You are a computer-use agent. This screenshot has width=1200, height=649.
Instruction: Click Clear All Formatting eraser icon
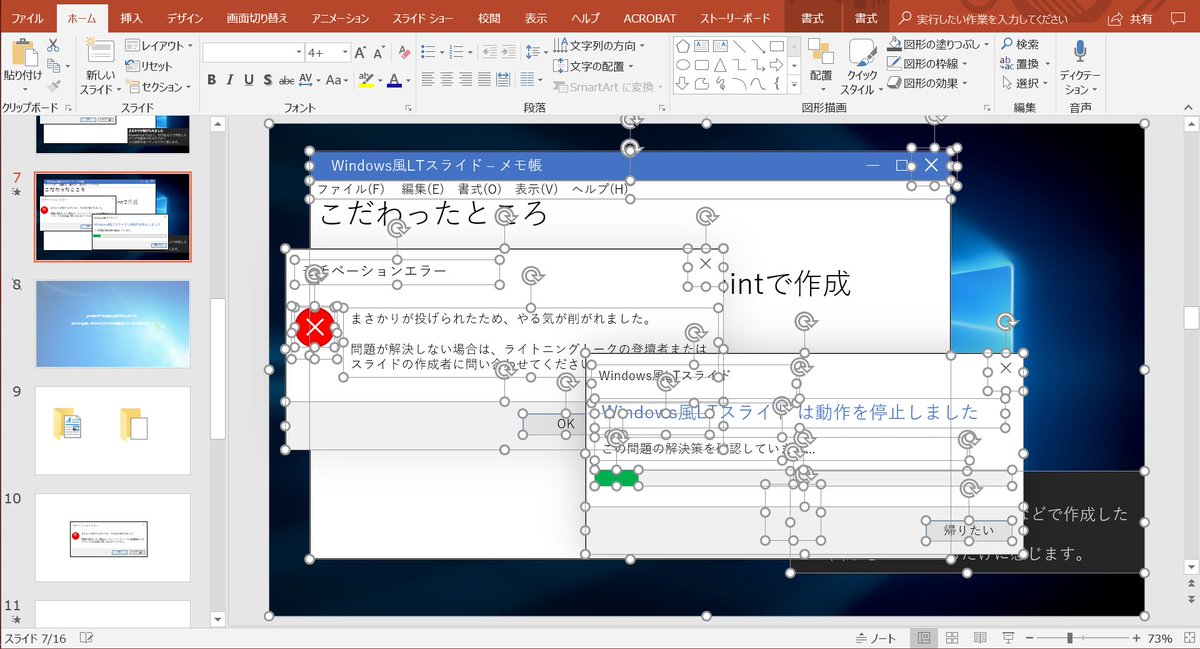(x=406, y=52)
